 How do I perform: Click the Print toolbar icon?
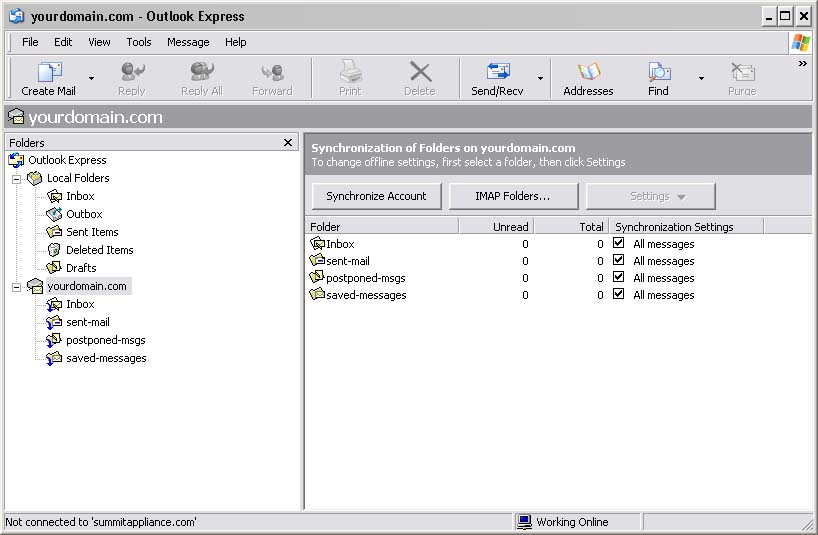coord(350,71)
